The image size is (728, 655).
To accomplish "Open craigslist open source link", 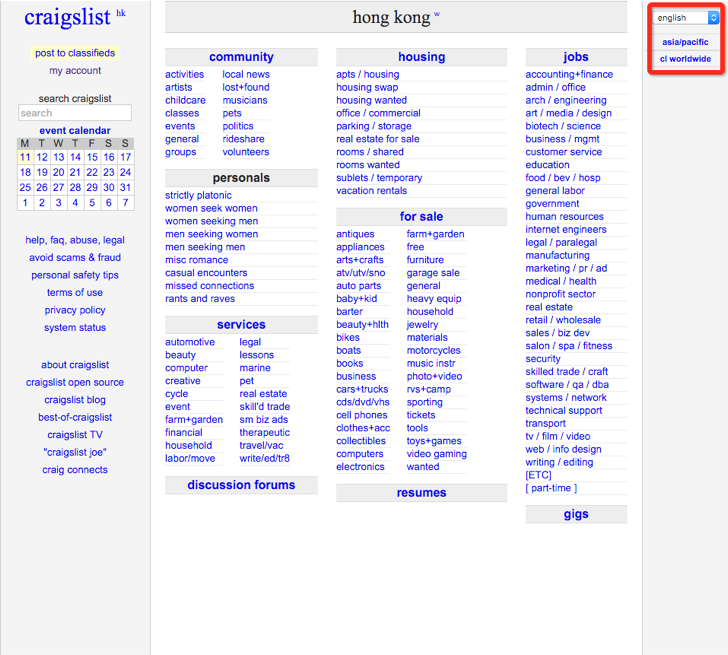I will click(75, 383).
